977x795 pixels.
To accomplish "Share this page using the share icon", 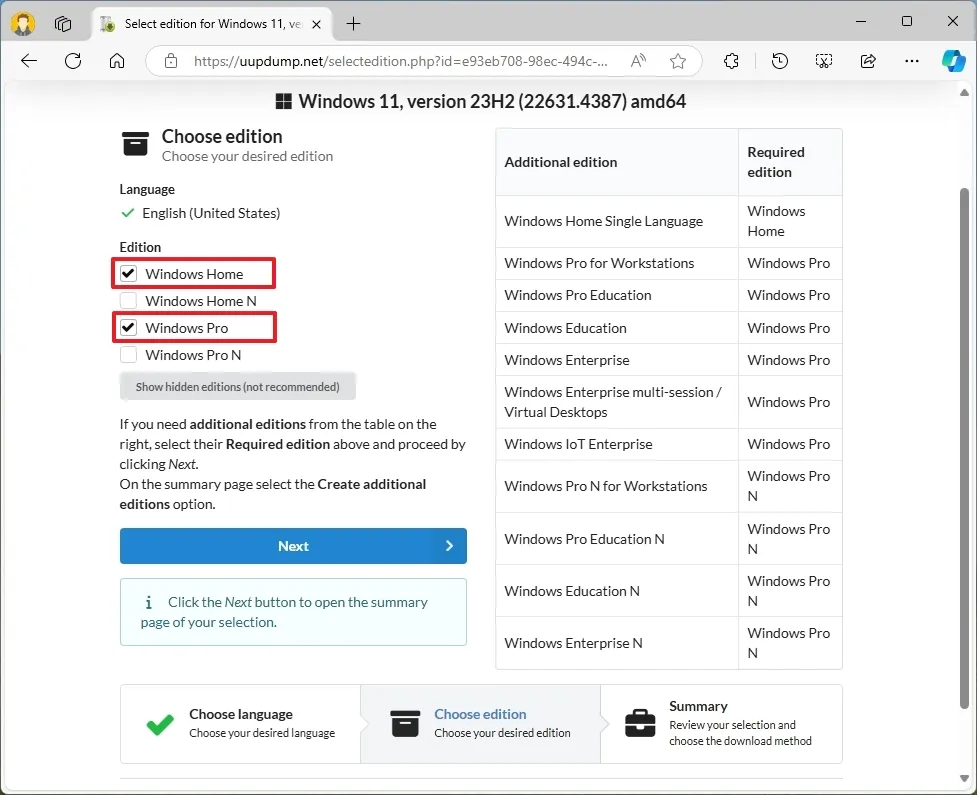I will coord(867,60).
